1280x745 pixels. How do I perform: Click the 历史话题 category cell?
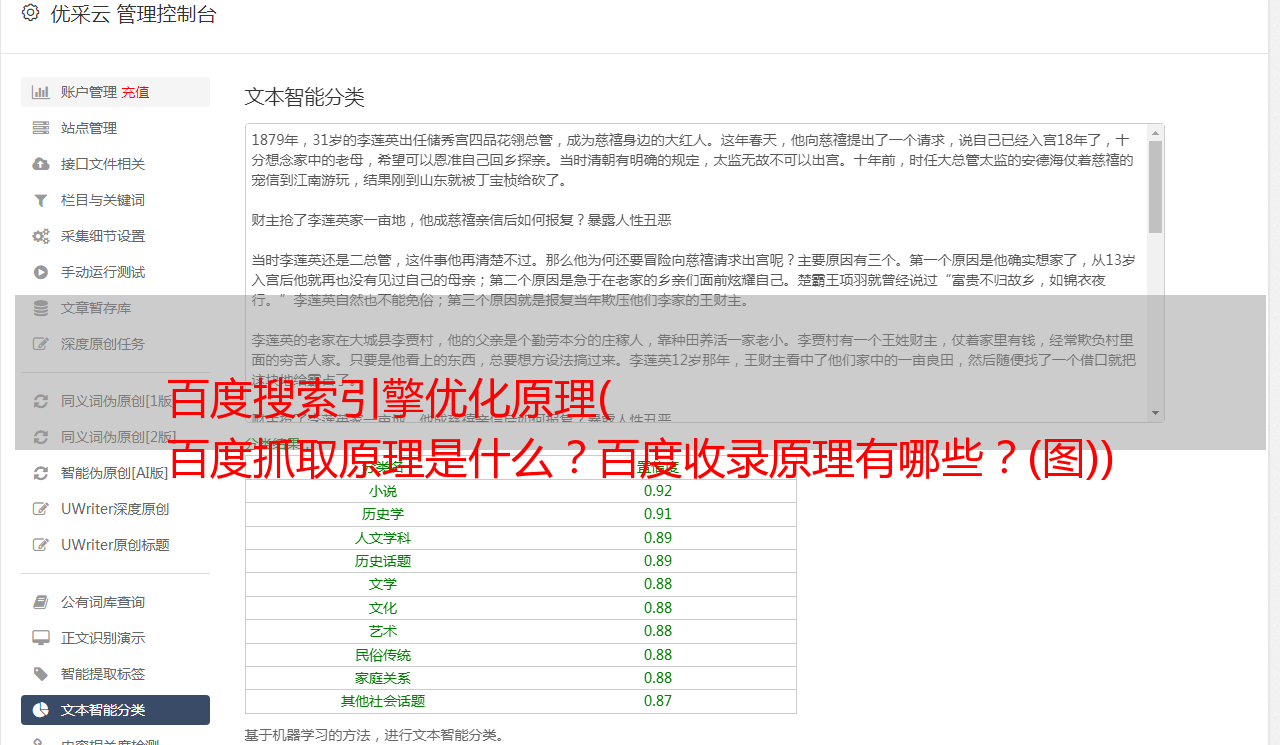[383, 561]
